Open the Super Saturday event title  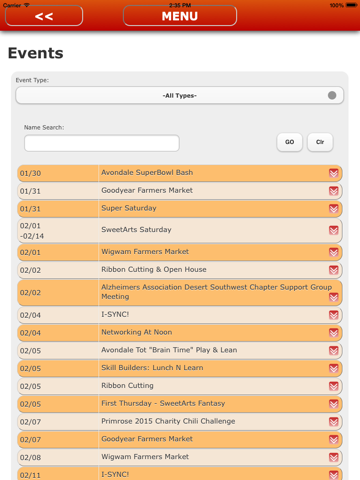129,208
